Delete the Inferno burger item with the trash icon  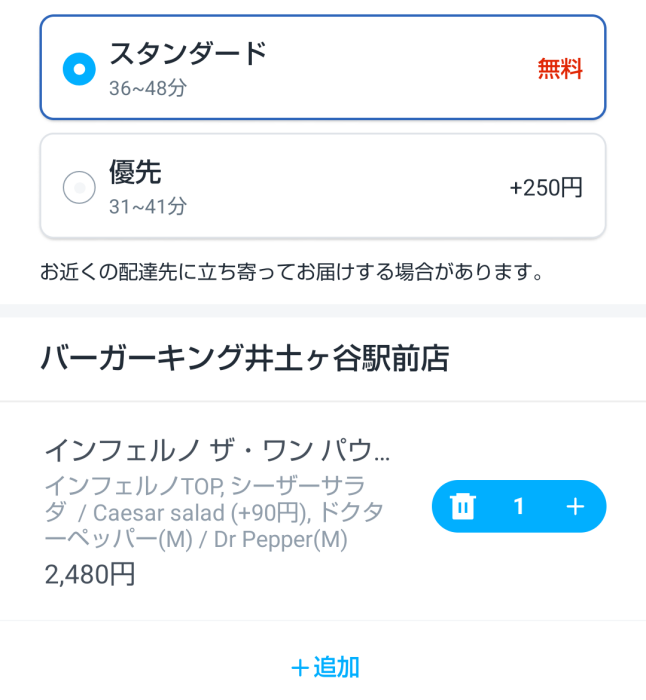(x=462, y=507)
